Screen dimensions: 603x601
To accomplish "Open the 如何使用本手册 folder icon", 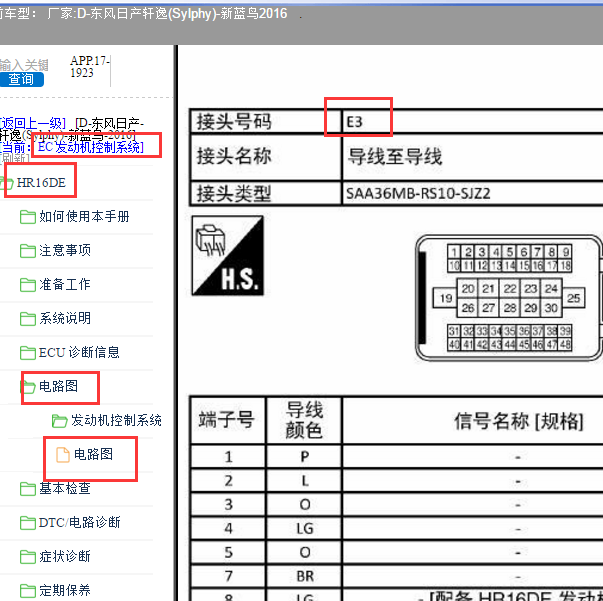I will click(28, 217).
